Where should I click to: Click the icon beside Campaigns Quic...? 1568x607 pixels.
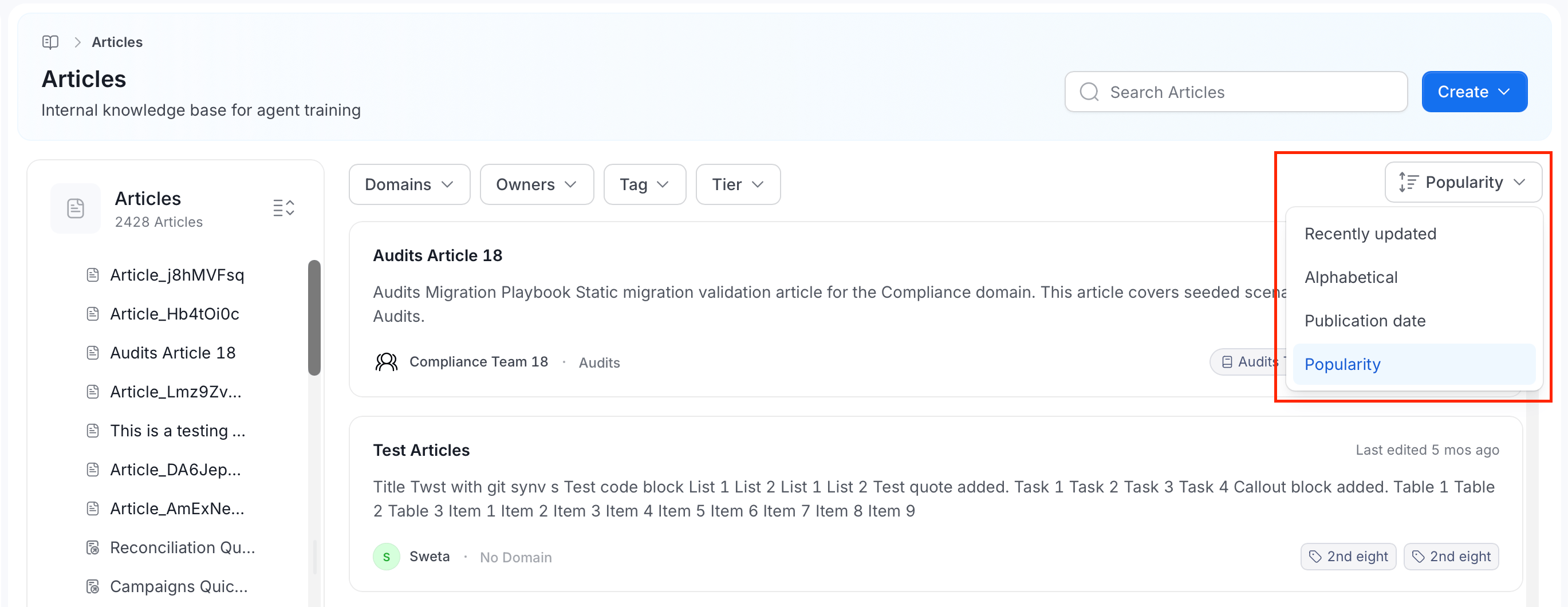[x=93, y=587]
